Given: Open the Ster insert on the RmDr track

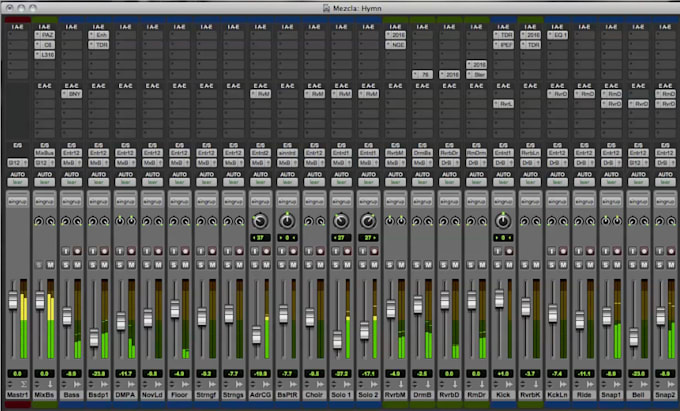Looking at the screenshot, I should tap(476, 75).
